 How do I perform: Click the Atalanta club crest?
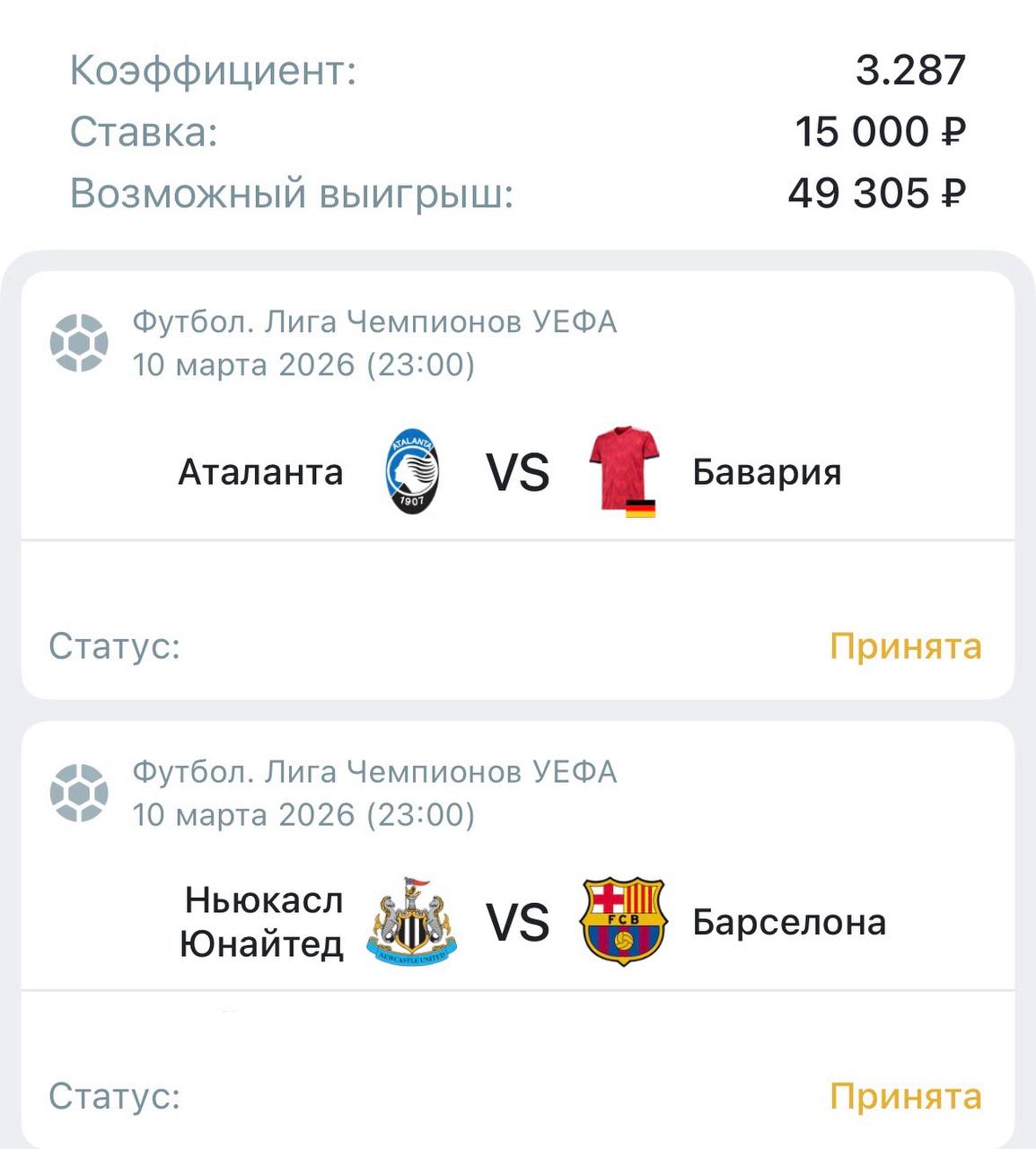click(412, 471)
